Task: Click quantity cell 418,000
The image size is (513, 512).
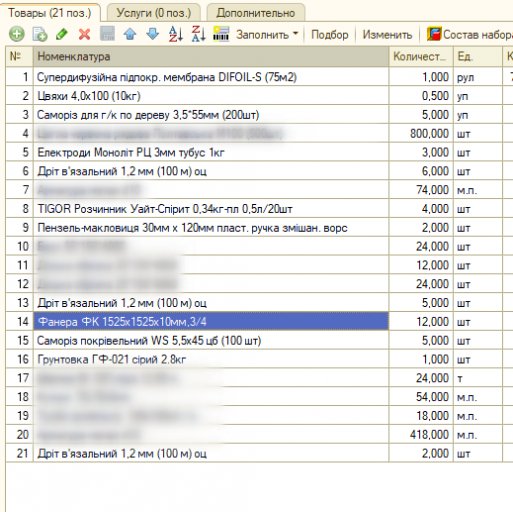Action: 421,435
